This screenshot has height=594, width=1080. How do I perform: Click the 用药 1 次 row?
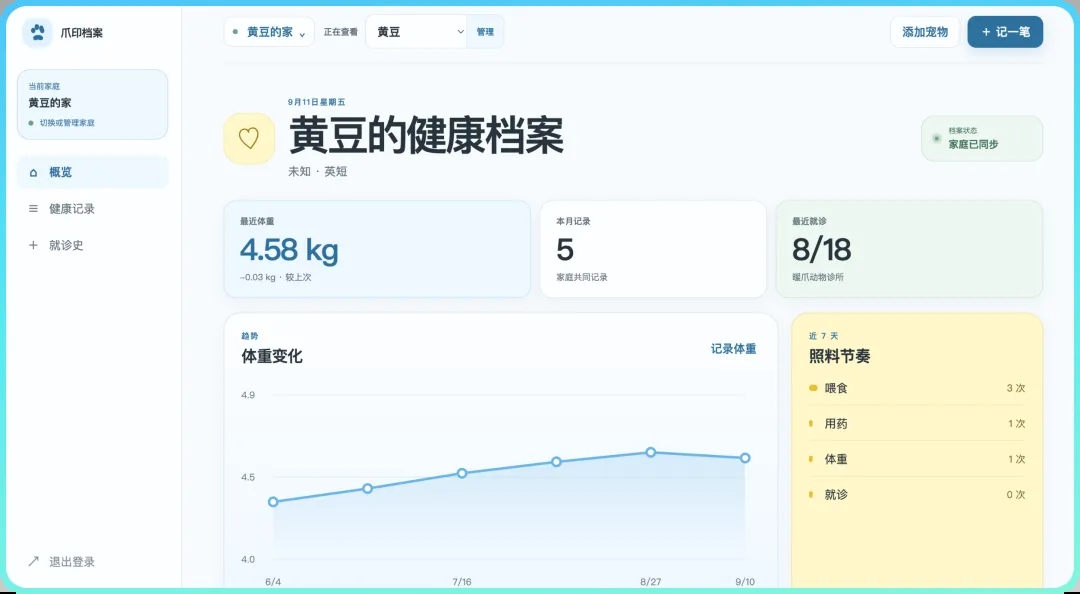click(x=917, y=423)
